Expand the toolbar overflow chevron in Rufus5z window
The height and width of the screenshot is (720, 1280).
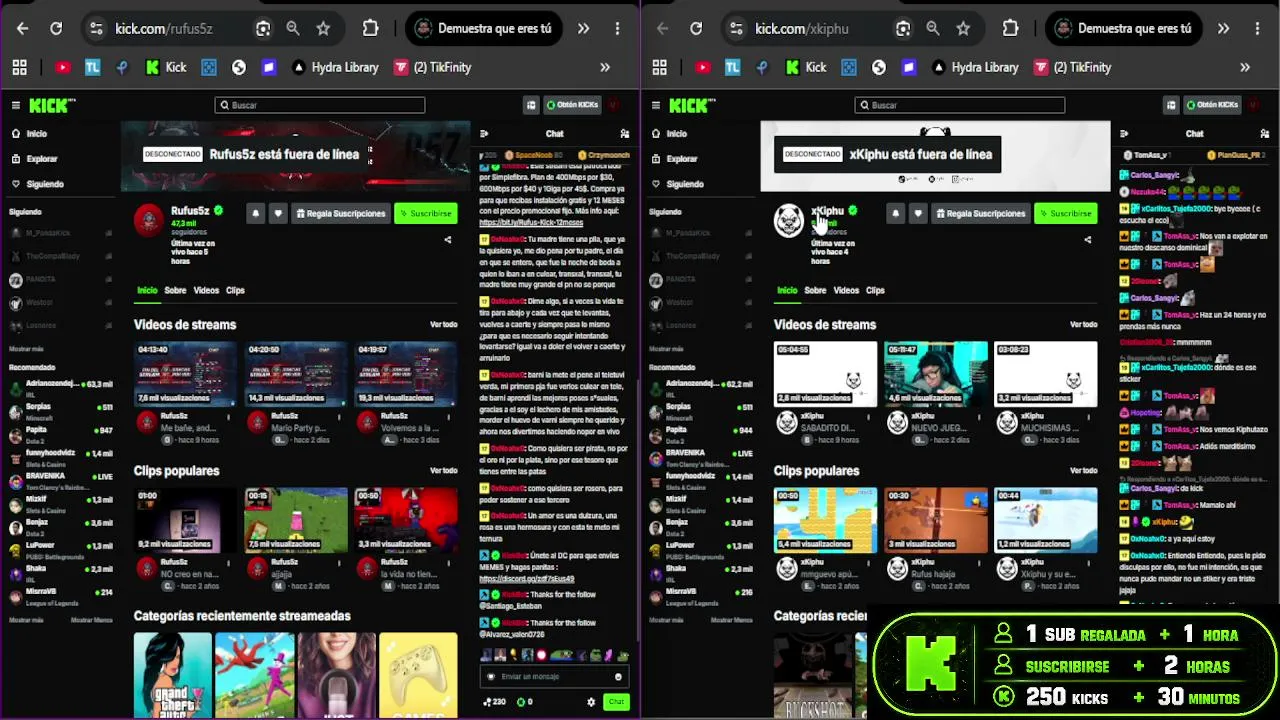[583, 29]
